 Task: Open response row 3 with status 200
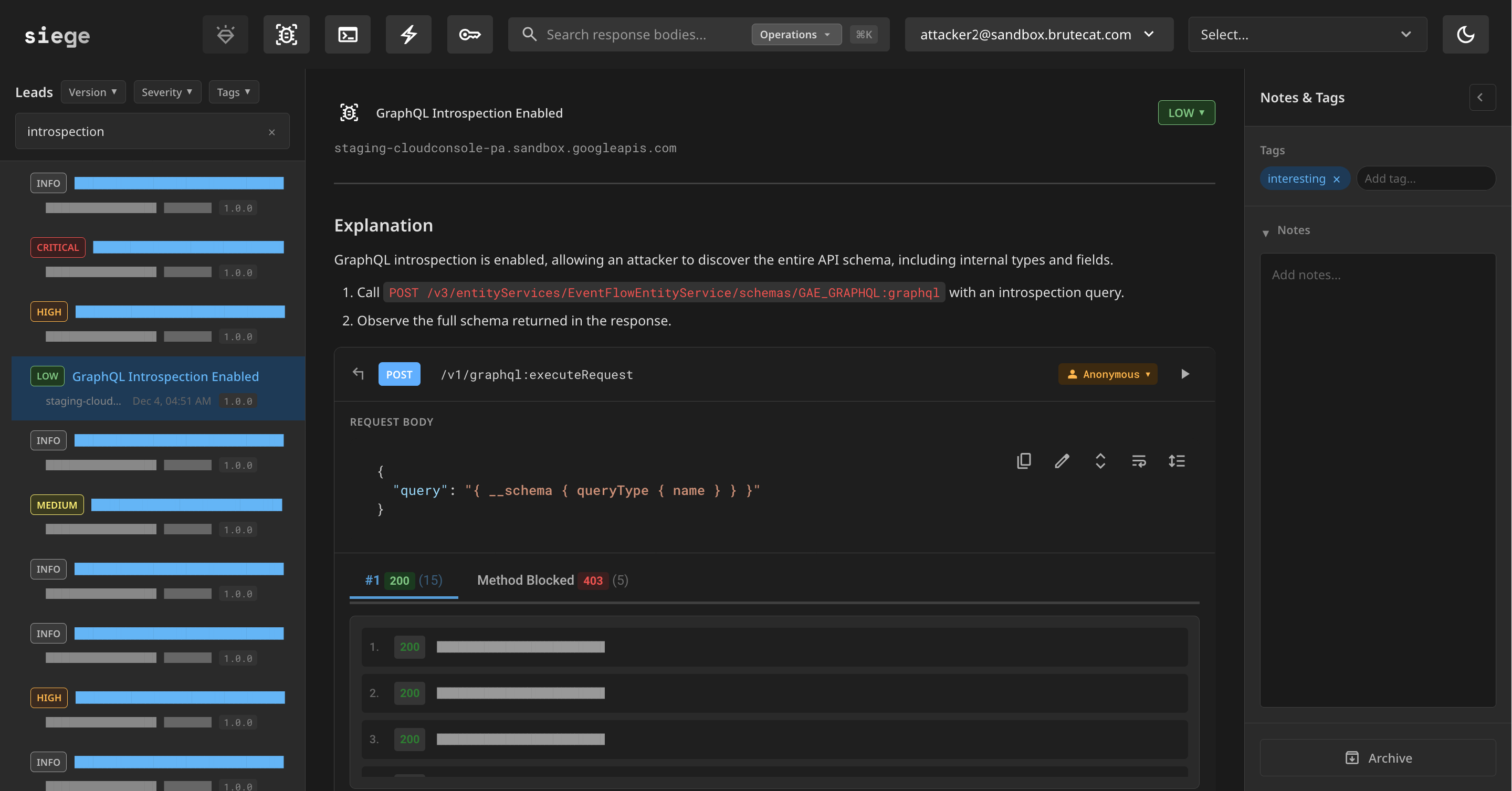[x=774, y=740]
